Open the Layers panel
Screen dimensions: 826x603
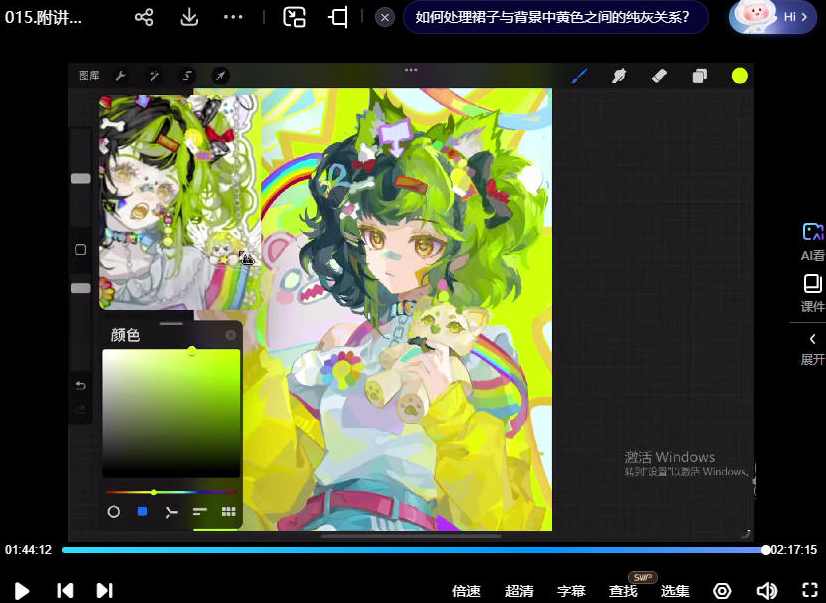(x=699, y=75)
